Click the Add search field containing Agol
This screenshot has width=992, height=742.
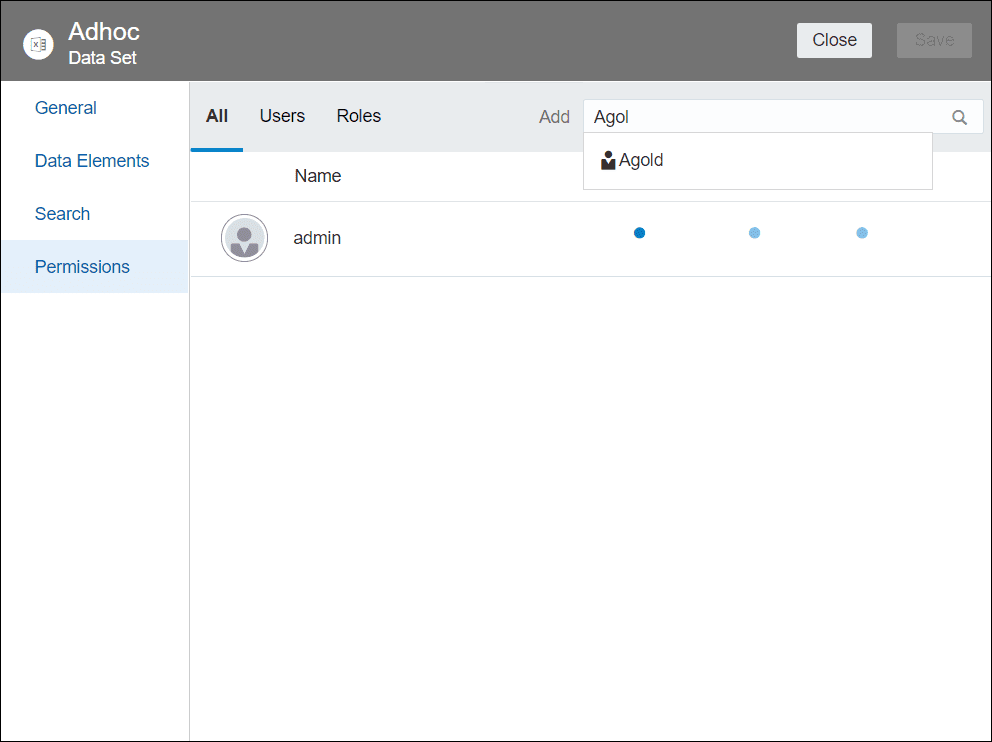(783, 117)
